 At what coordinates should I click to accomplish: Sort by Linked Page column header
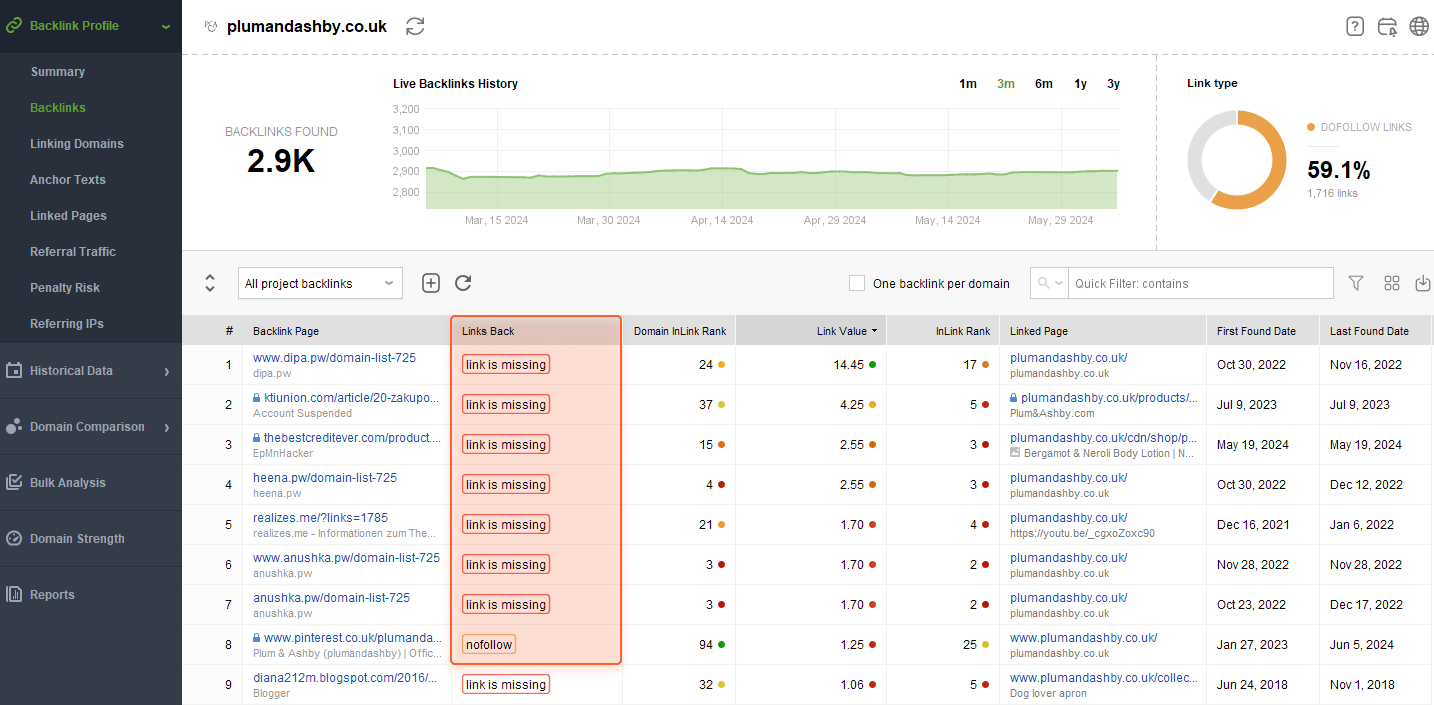click(1039, 331)
